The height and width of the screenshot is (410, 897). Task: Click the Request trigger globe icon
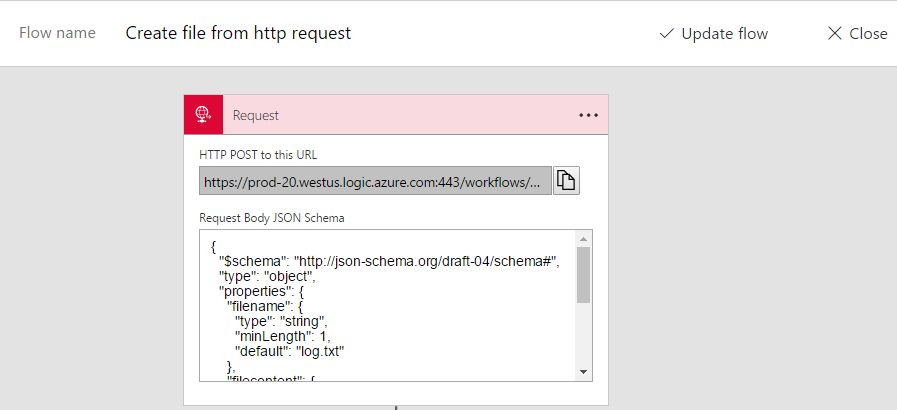(x=203, y=115)
